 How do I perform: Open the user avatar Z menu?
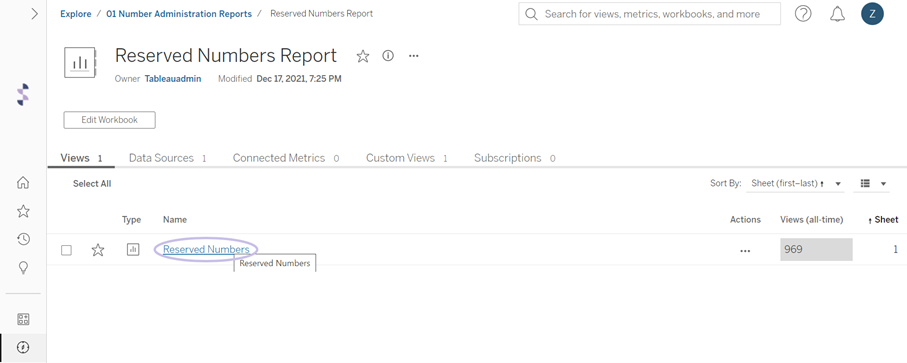pyautogui.click(x=872, y=14)
